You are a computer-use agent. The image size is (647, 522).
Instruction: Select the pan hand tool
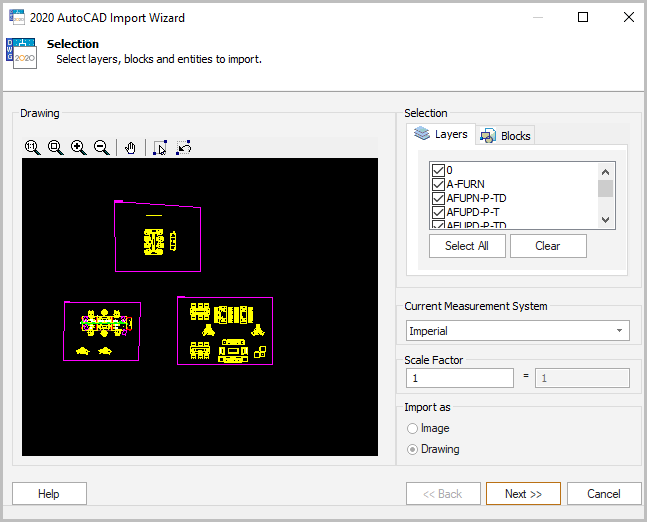pyautogui.click(x=130, y=148)
